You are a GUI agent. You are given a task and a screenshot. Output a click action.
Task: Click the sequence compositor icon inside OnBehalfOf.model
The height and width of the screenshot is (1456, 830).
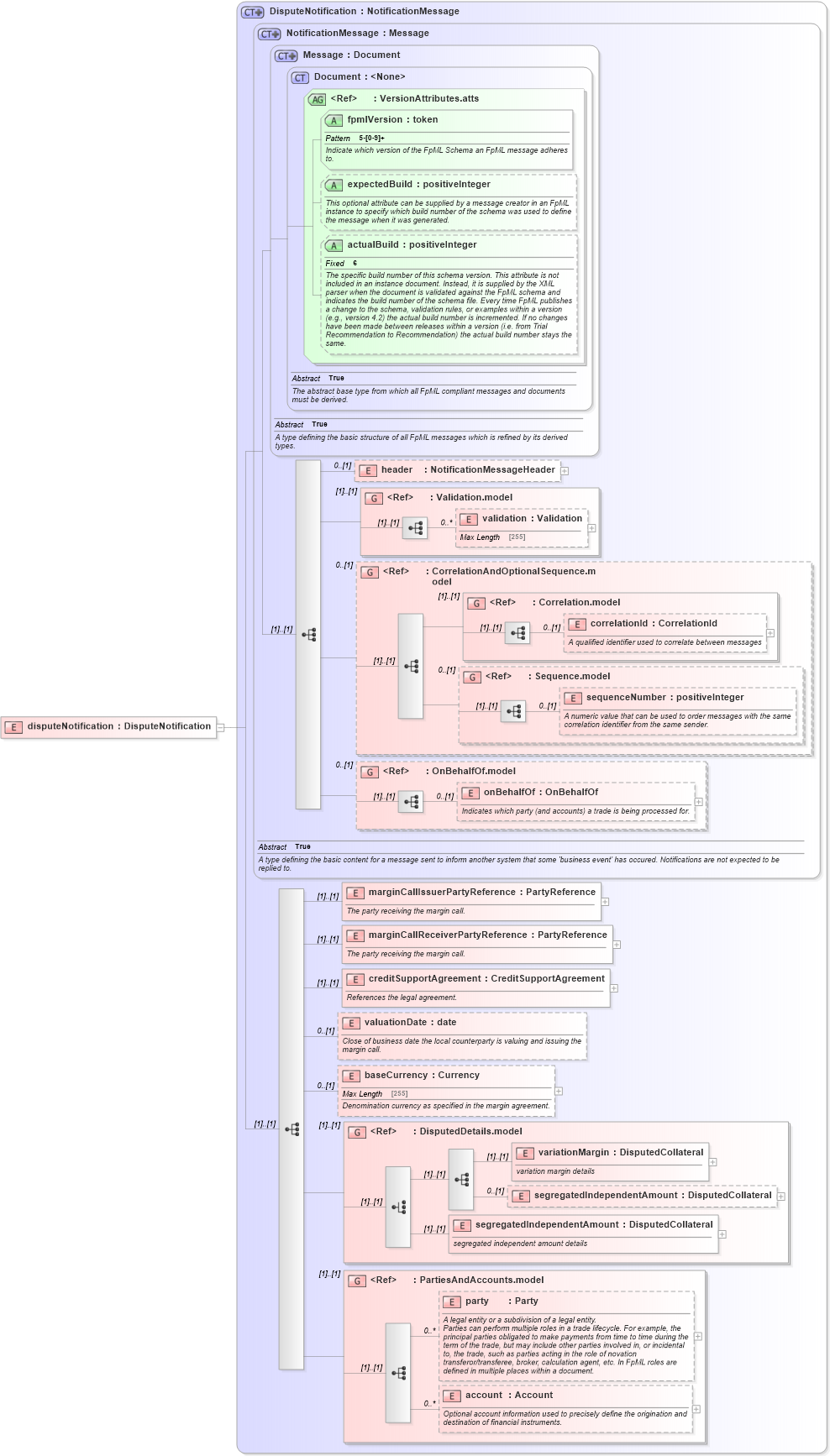[x=411, y=802]
